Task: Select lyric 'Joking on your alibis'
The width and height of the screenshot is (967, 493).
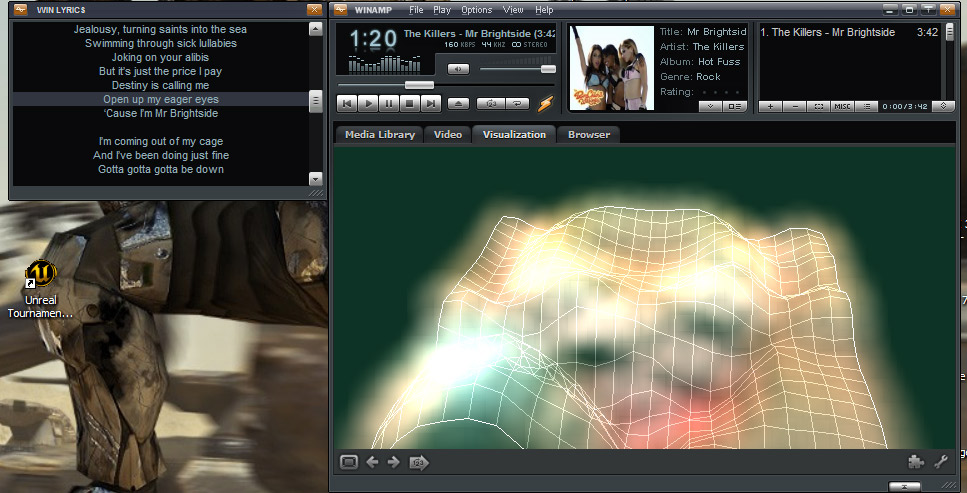Action: pos(161,57)
